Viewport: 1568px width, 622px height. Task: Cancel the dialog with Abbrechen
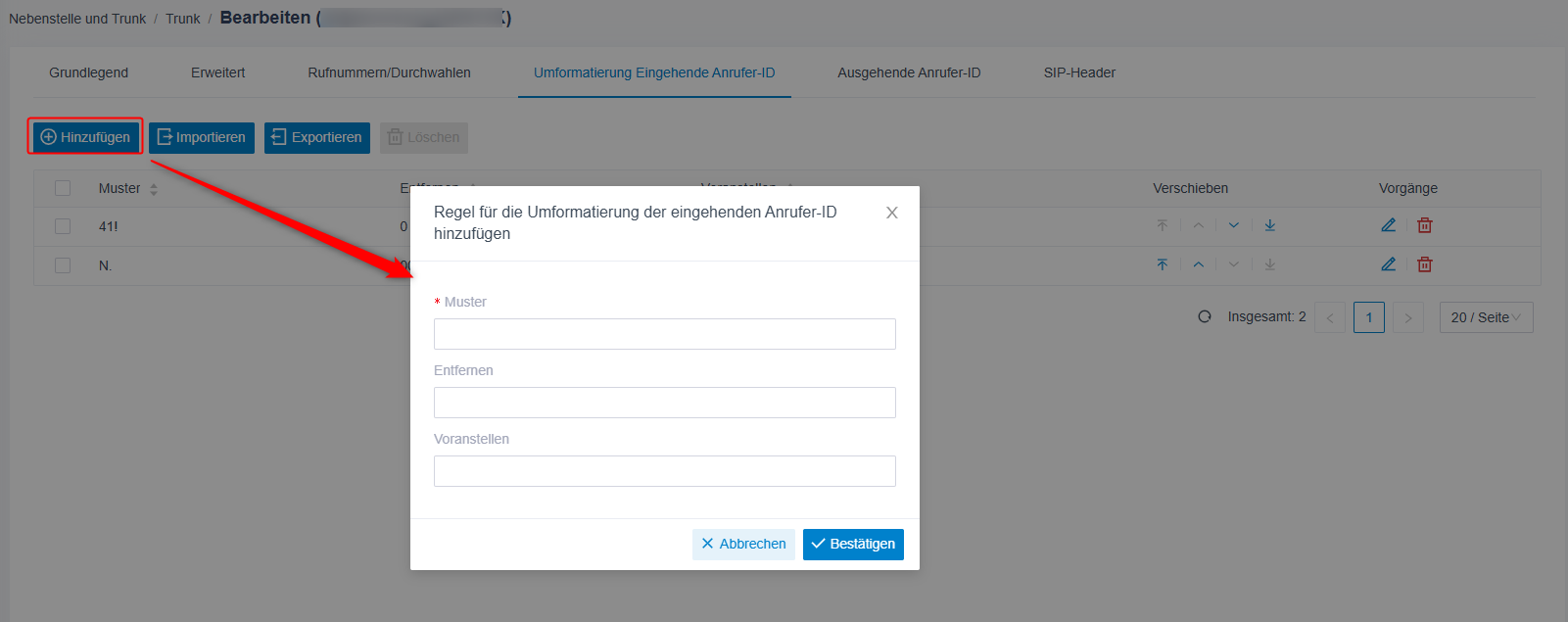(x=743, y=544)
